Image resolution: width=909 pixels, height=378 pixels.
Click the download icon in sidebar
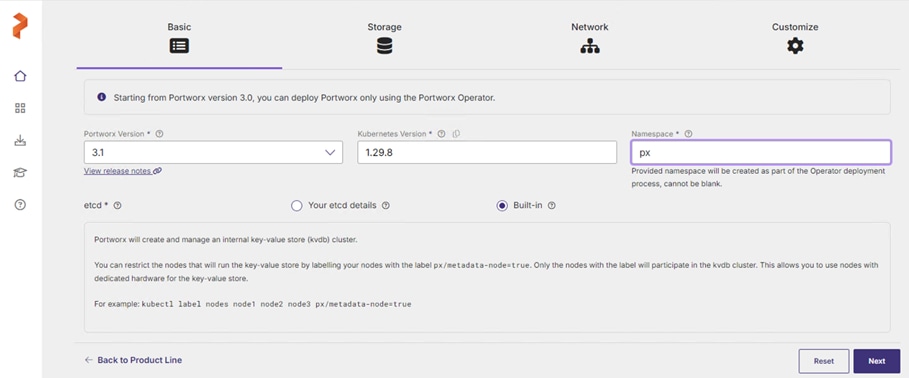point(20,140)
